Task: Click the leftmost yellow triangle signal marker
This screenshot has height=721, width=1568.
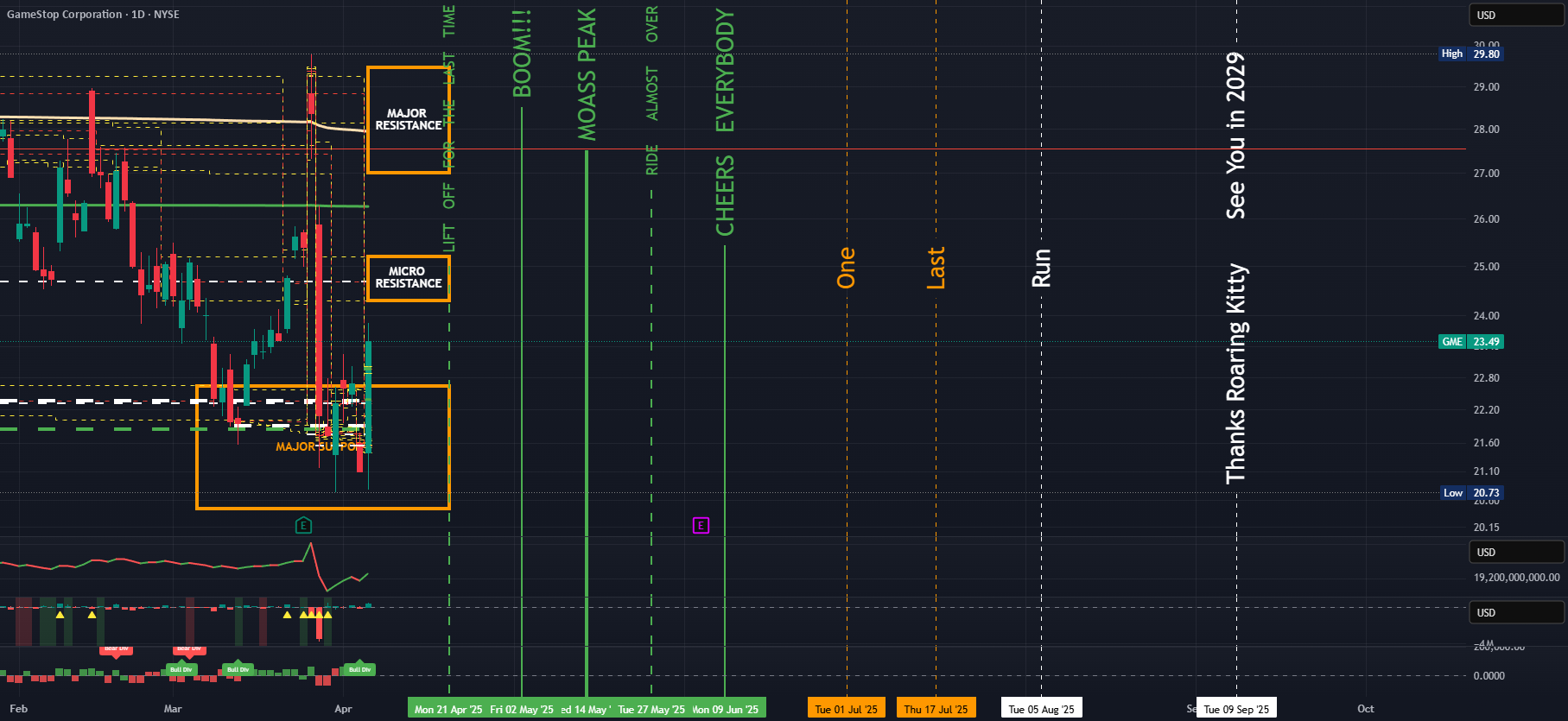Action: (x=60, y=614)
